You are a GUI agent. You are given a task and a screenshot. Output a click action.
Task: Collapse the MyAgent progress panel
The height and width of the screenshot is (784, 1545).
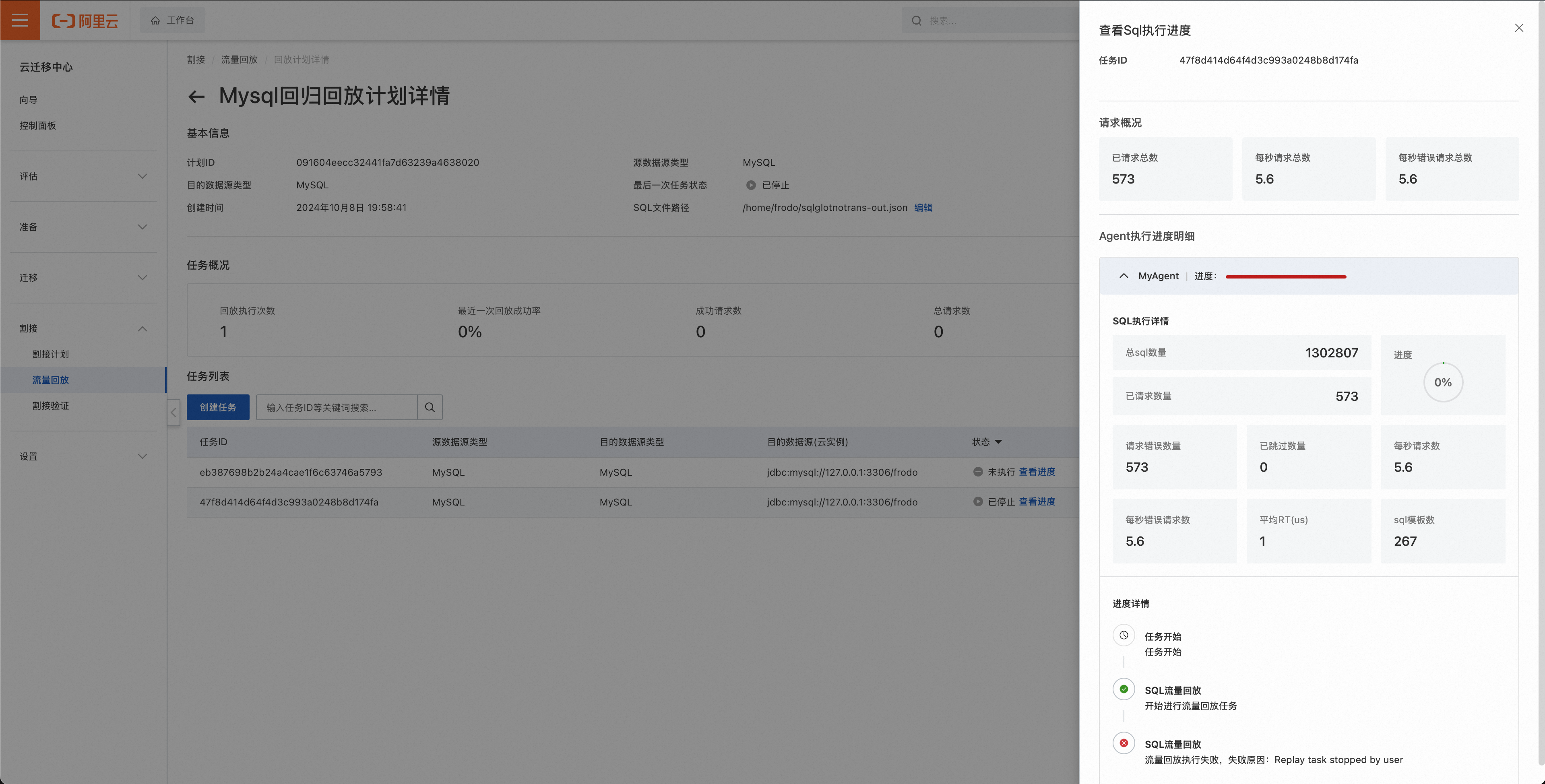tap(1124, 276)
